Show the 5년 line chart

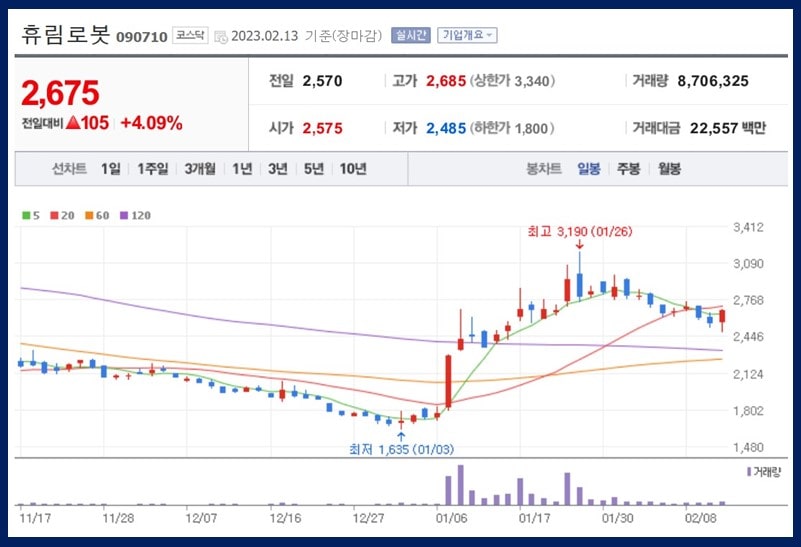click(314, 169)
